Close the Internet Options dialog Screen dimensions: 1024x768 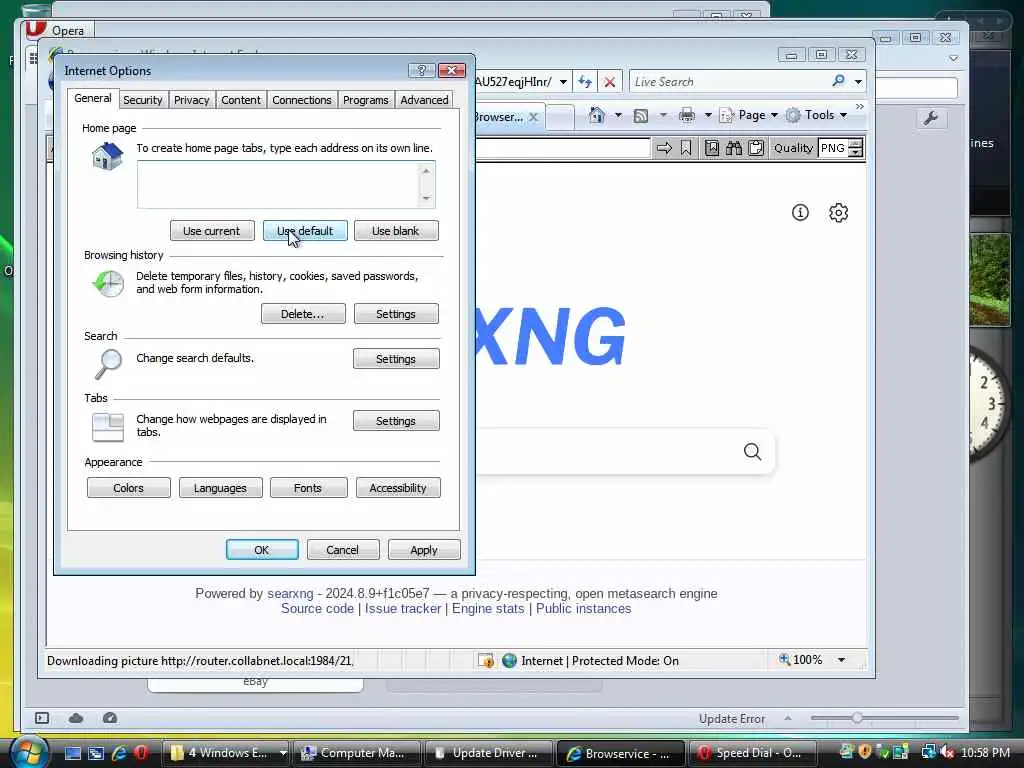pyautogui.click(x=451, y=70)
